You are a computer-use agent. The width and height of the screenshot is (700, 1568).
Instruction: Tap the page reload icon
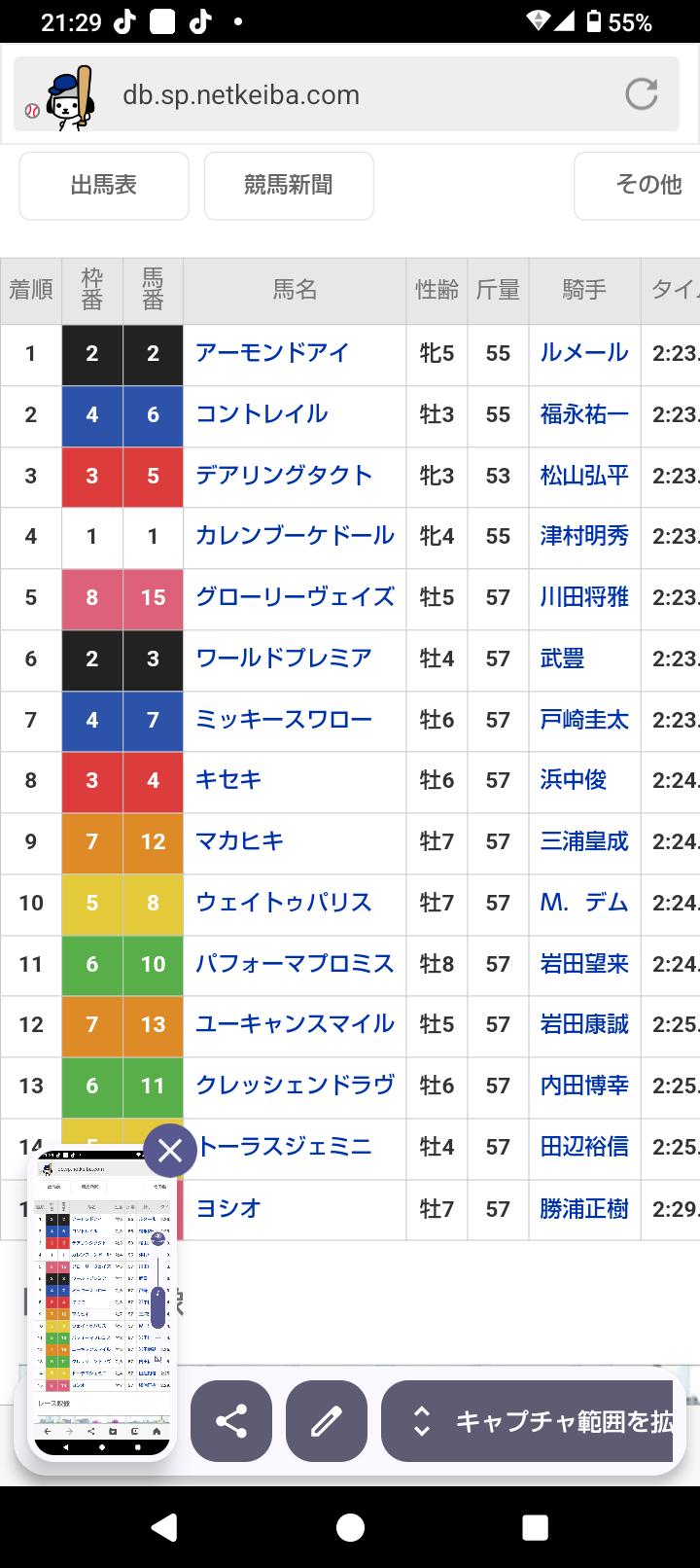pos(641,94)
